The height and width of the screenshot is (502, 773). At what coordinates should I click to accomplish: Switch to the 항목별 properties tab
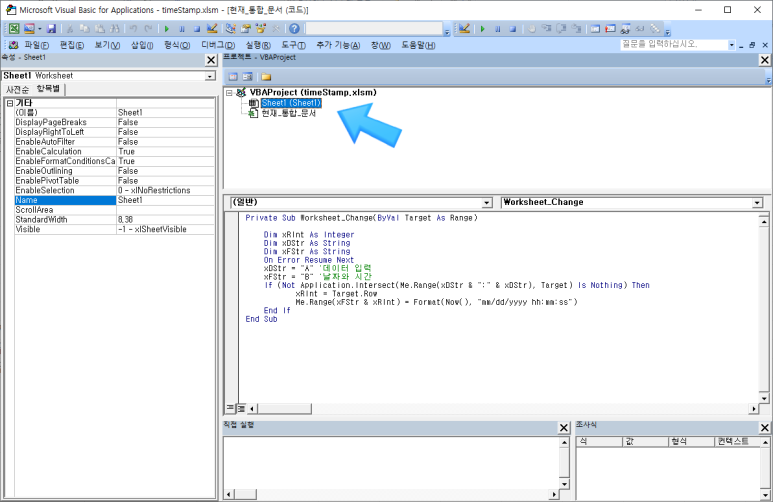coord(48,89)
